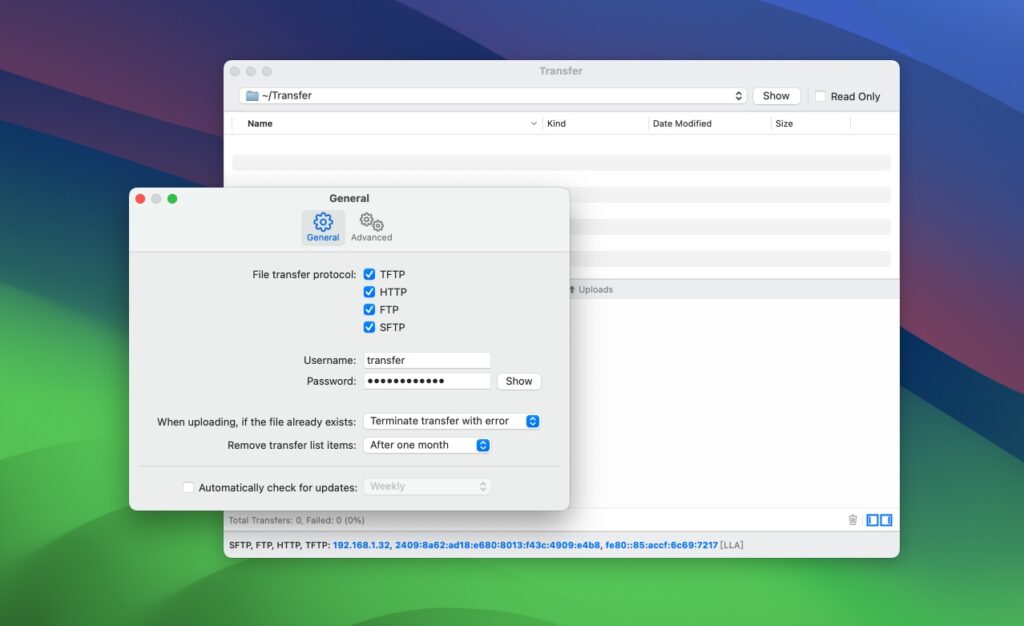Click the upload arrow icon beside Uploads
The image size is (1024, 626).
571,289
